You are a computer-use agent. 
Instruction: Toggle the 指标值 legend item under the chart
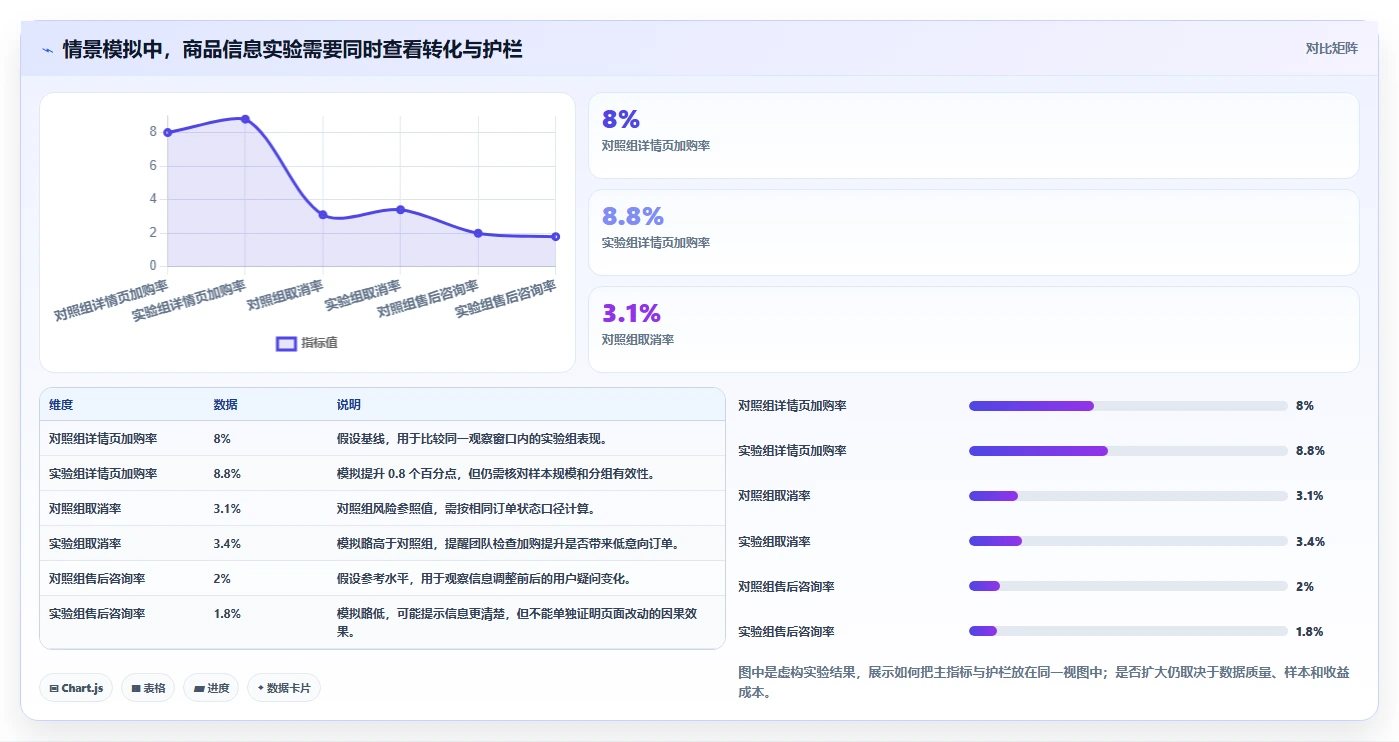(x=307, y=343)
